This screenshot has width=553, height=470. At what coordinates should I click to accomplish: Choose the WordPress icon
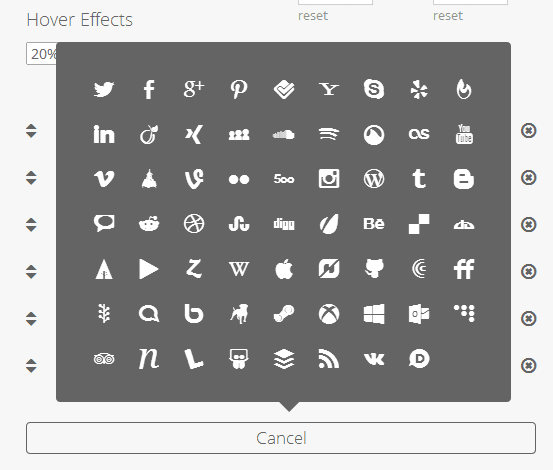(374, 179)
